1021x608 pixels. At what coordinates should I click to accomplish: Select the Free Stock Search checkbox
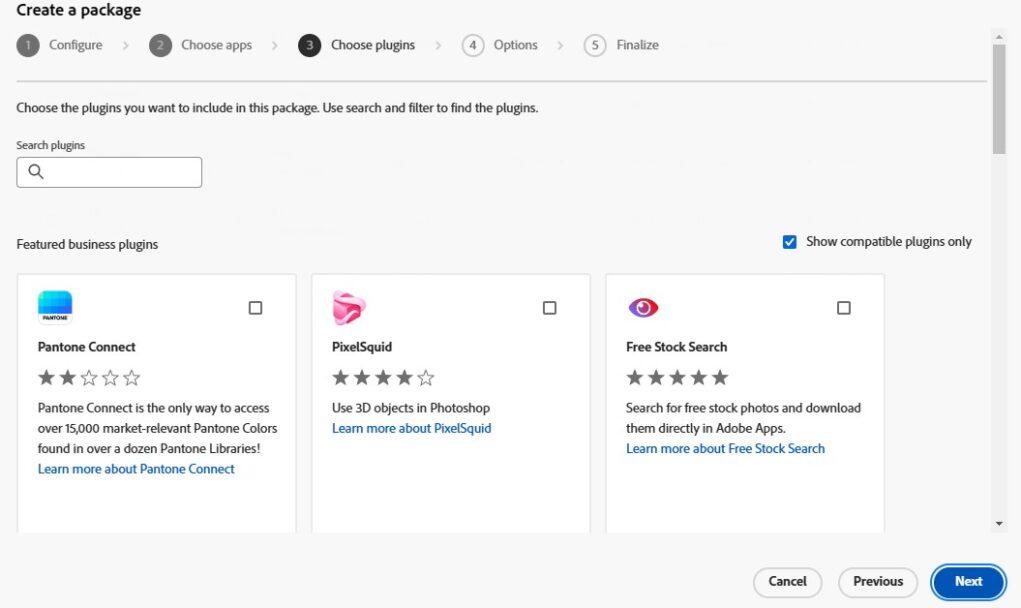point(843,307)
